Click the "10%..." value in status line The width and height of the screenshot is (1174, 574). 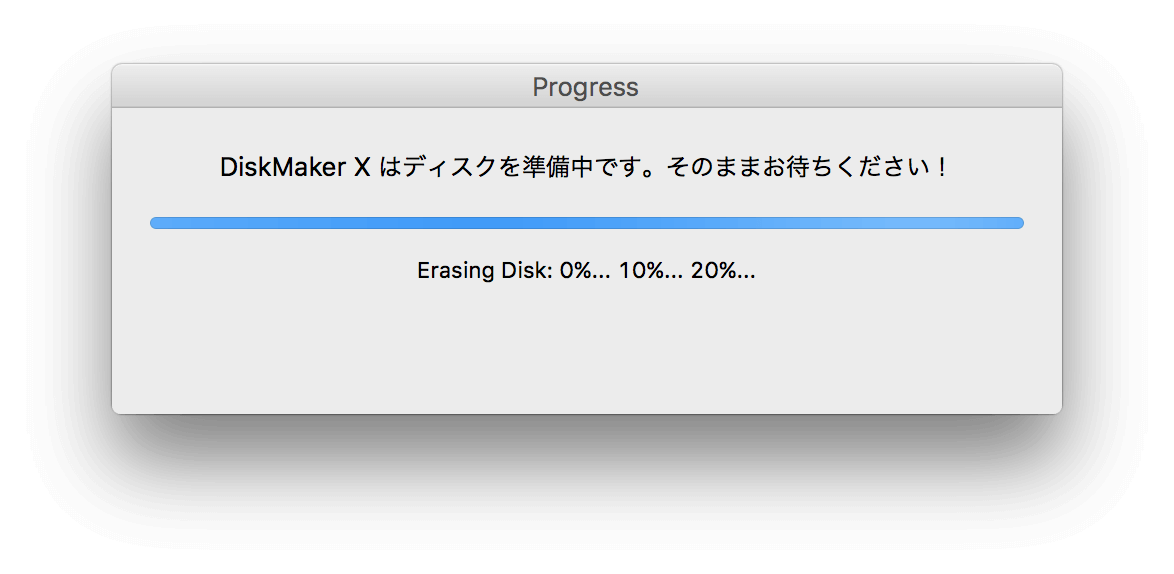click(x=651, y=271)
